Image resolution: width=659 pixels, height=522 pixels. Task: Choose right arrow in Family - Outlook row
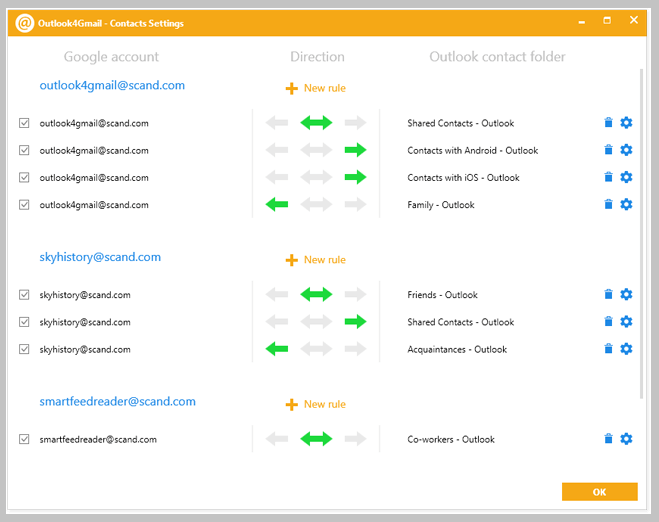click(356, 204)
